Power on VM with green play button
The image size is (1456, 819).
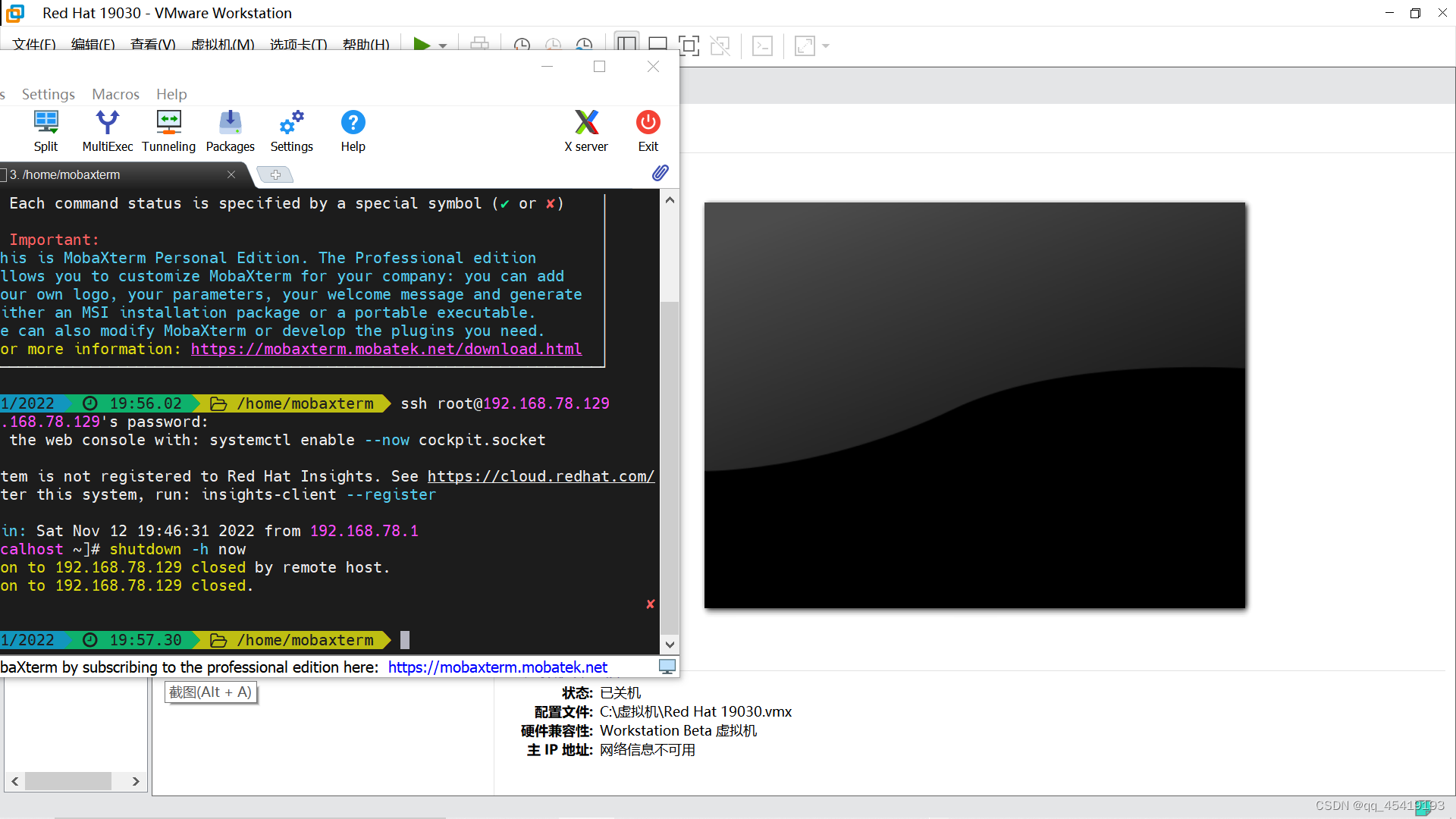click(x=421, y=45)
